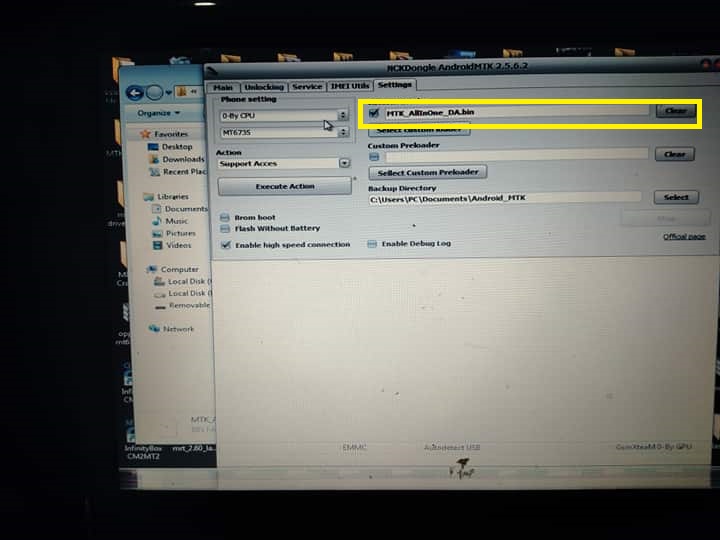This screenshot has height=540, width=720.
Task: Open Recent Places in Explorer sidebar
Action: point(185,172)
